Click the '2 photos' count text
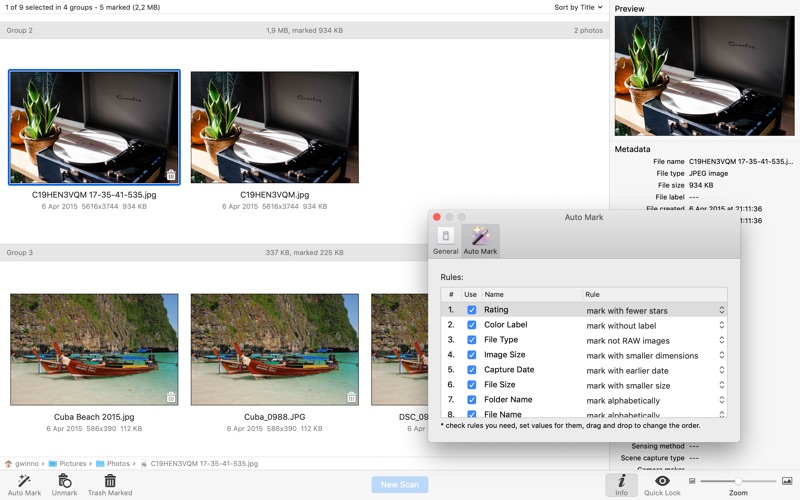The width and height of the screenshot is (800, 500). pos(588,30)
